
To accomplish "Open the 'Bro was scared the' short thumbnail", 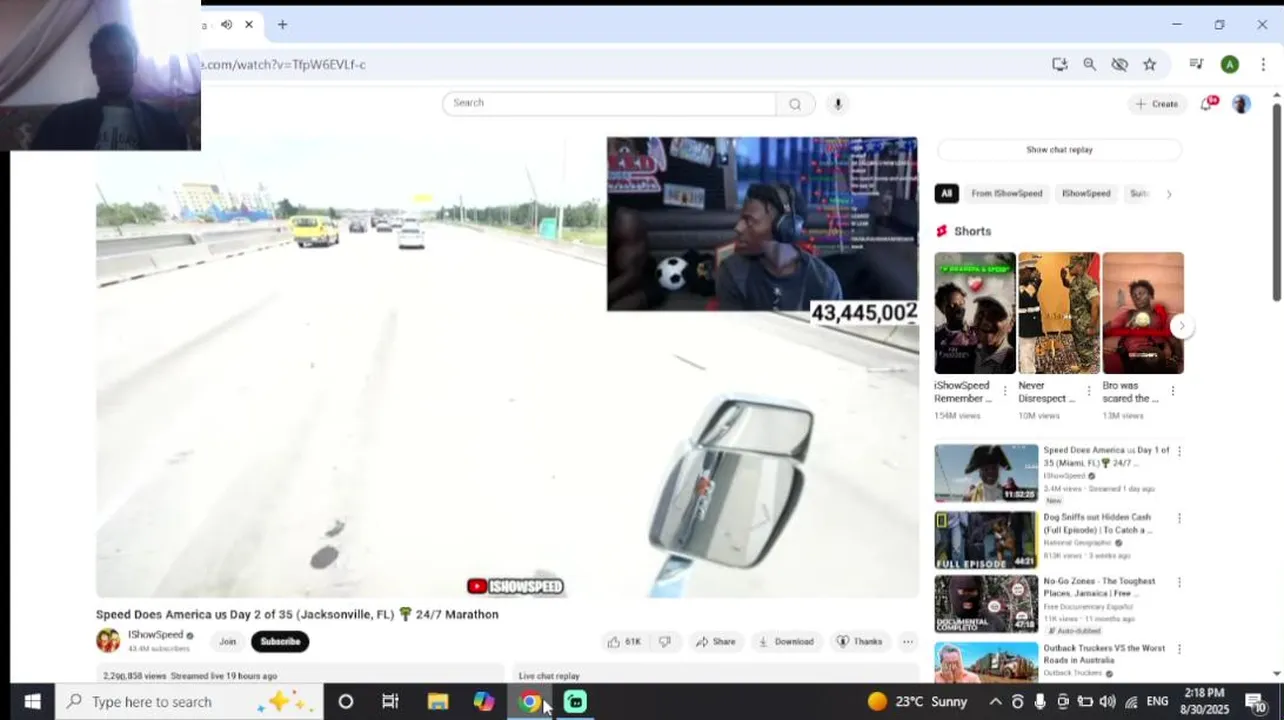I will 1143,313.
